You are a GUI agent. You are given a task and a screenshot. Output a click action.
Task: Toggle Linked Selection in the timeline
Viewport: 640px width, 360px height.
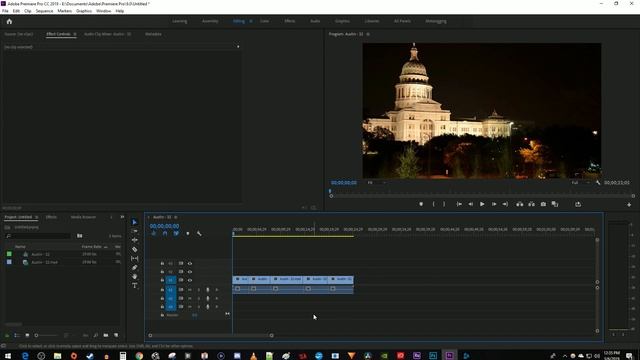176,233
